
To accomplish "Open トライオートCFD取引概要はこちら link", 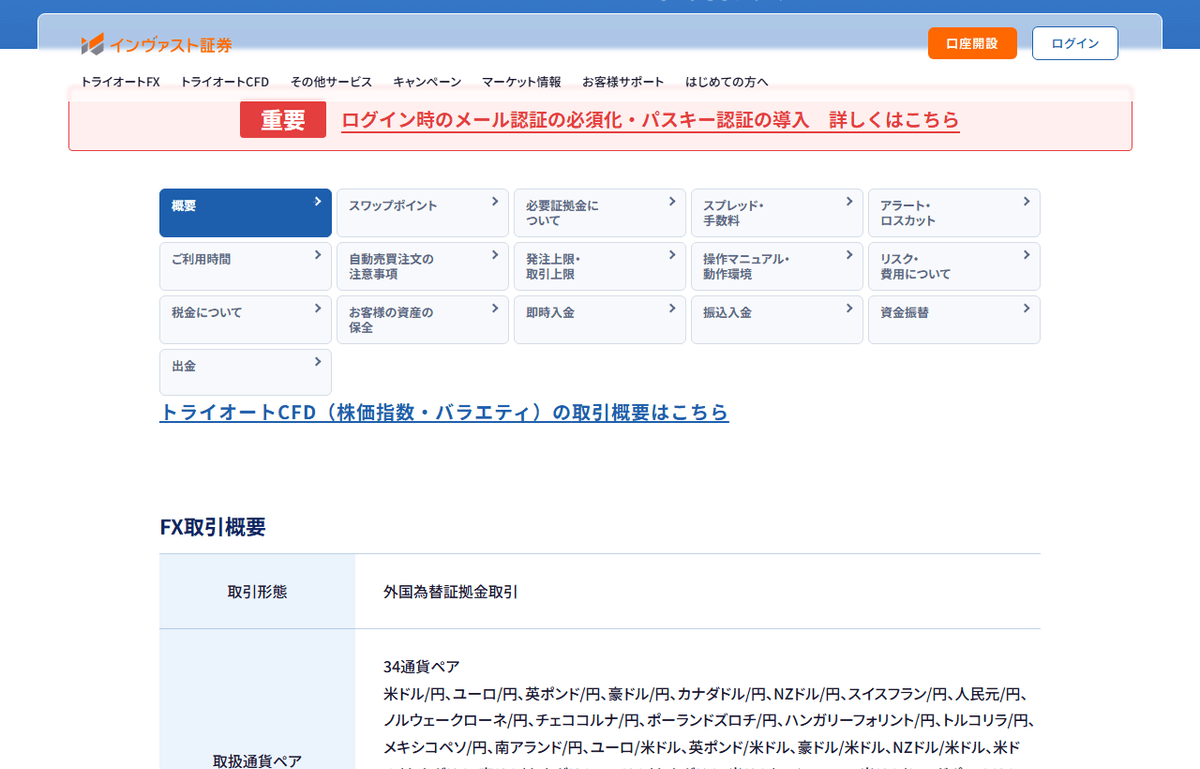I will point(444,412).
